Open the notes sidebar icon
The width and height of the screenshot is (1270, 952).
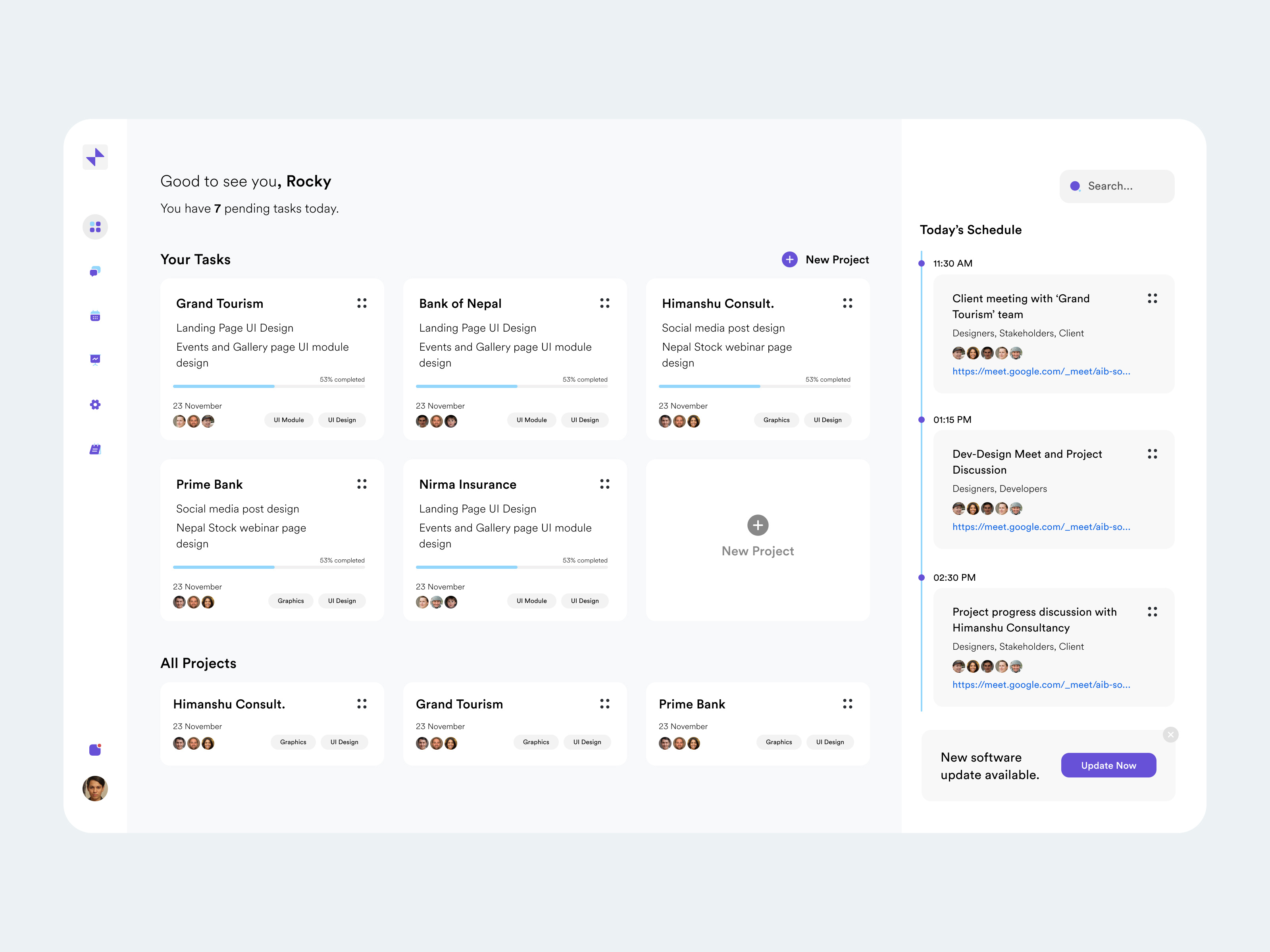tap(95, 449)
